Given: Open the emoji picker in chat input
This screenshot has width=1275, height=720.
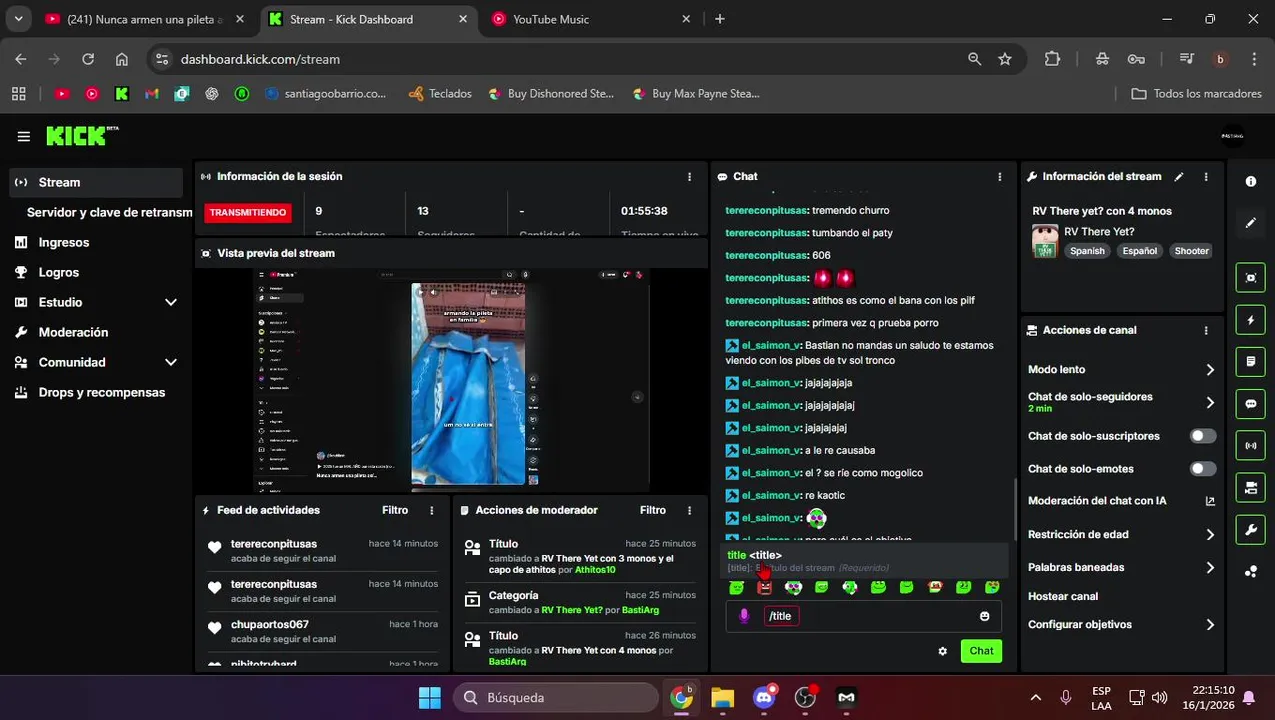Looking at the screenshot, I should 985,616.
